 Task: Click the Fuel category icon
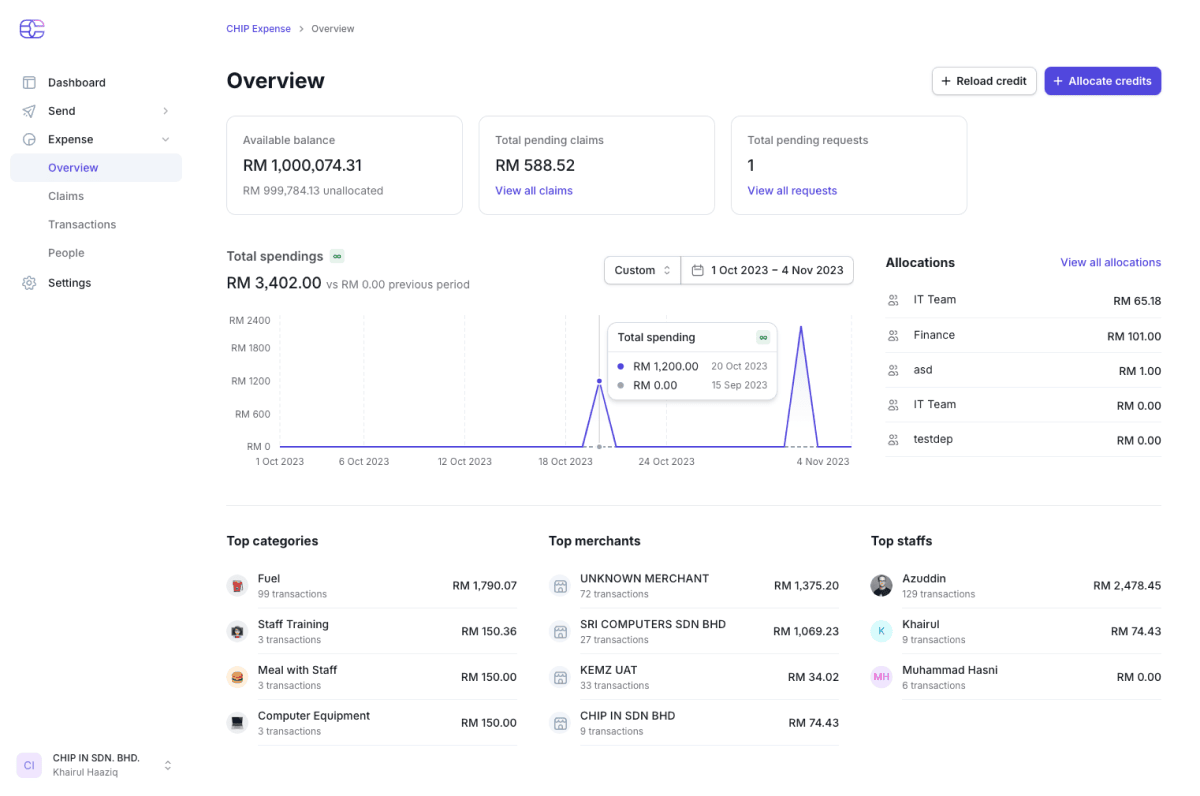coord(237,586)
